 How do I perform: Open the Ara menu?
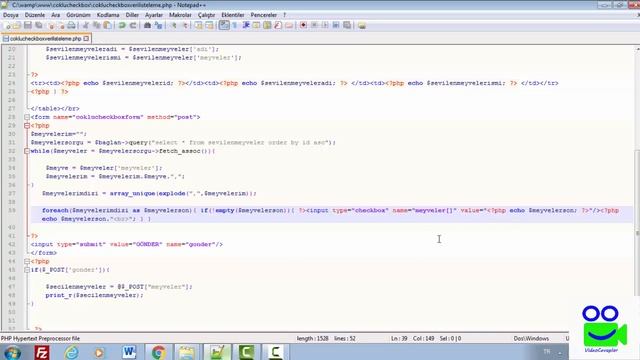pyautogui.click(x=56, y=15)
